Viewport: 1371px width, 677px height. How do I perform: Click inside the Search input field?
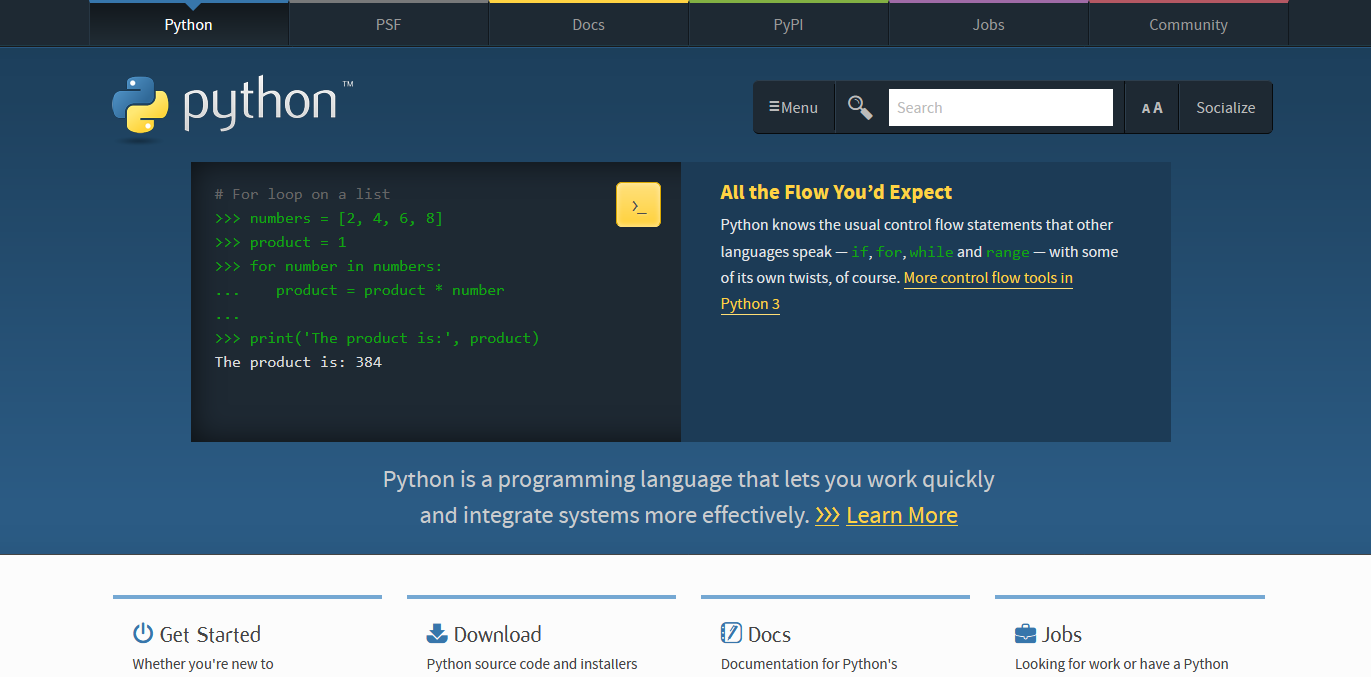tap(1000, 106)
